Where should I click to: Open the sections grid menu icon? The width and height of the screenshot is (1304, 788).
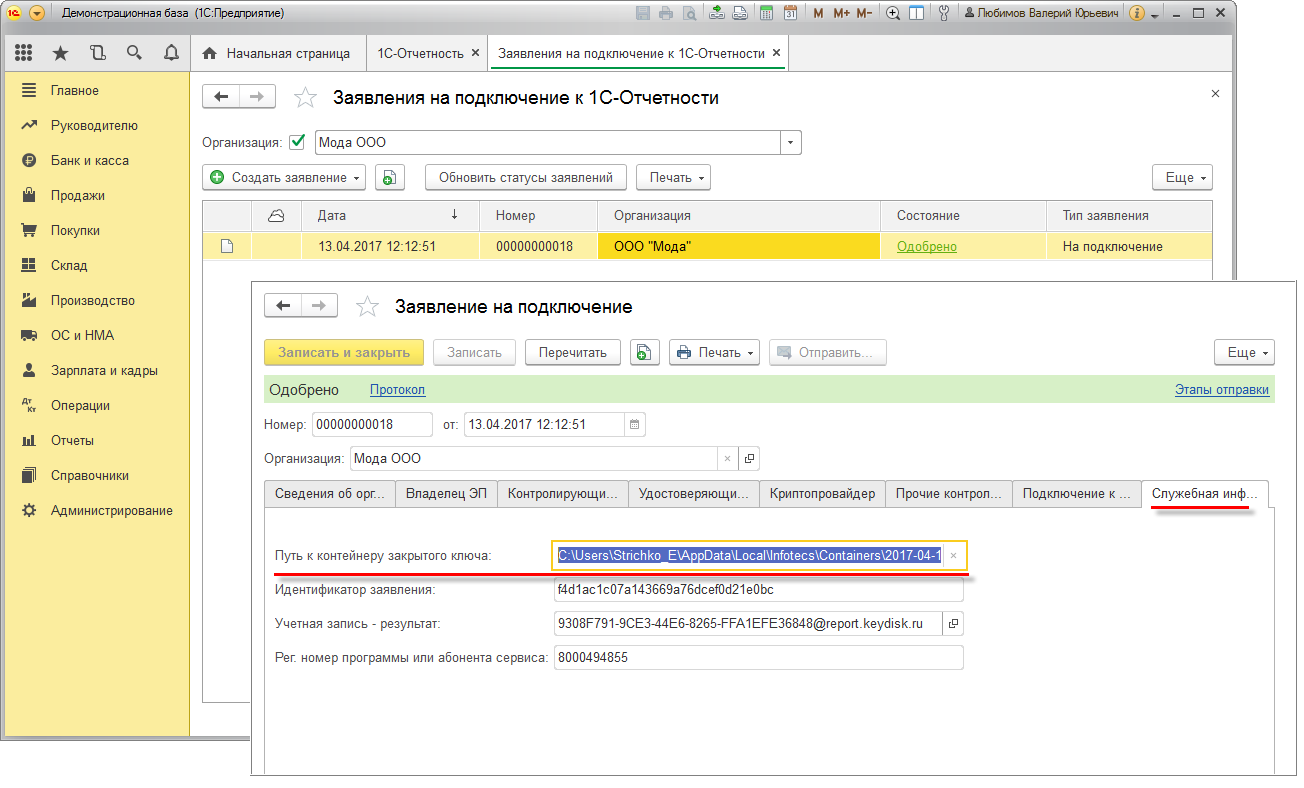click(x=24, y=53)
